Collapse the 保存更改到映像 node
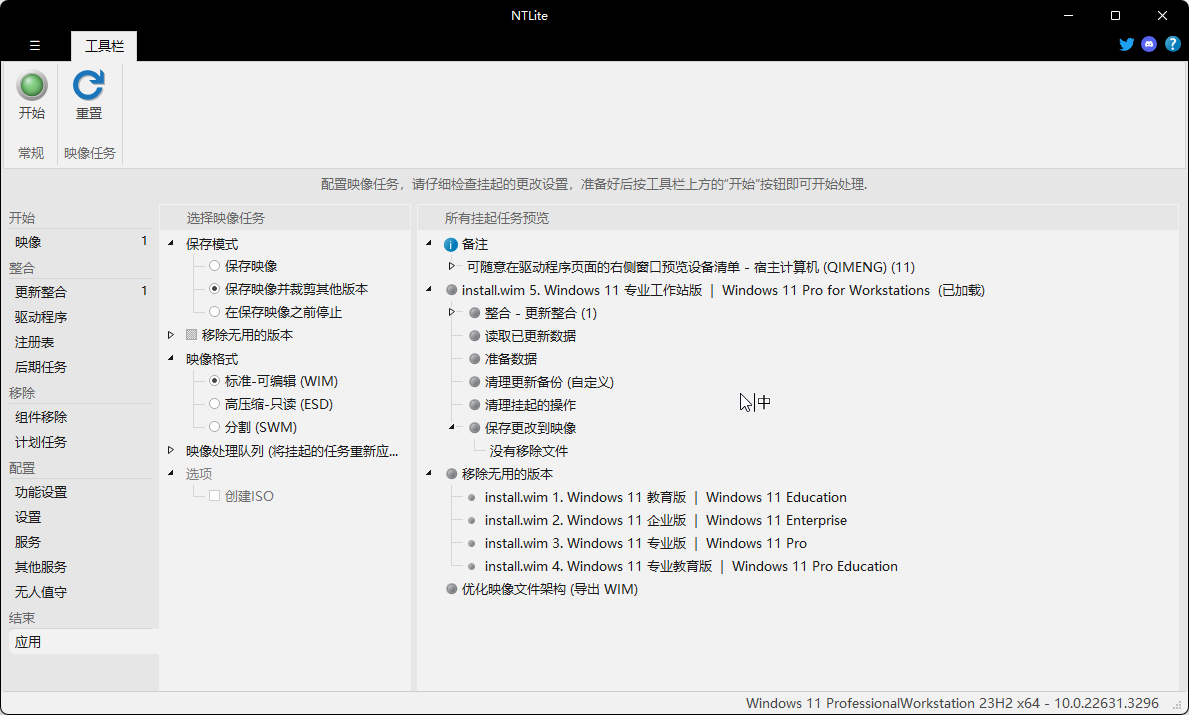 pos(452,427)
